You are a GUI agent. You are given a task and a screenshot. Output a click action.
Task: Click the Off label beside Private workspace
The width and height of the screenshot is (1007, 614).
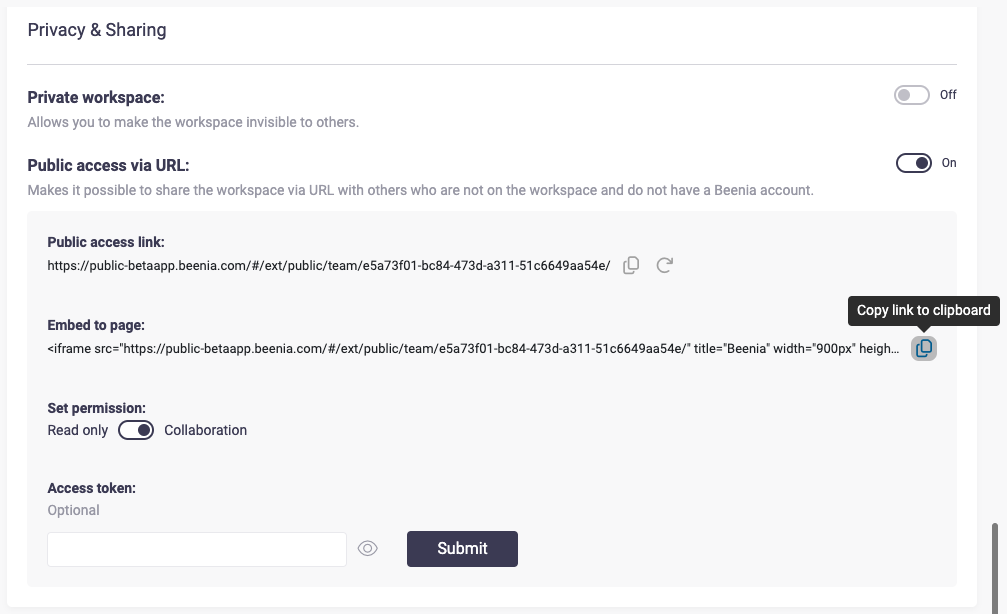pos(948,95)
